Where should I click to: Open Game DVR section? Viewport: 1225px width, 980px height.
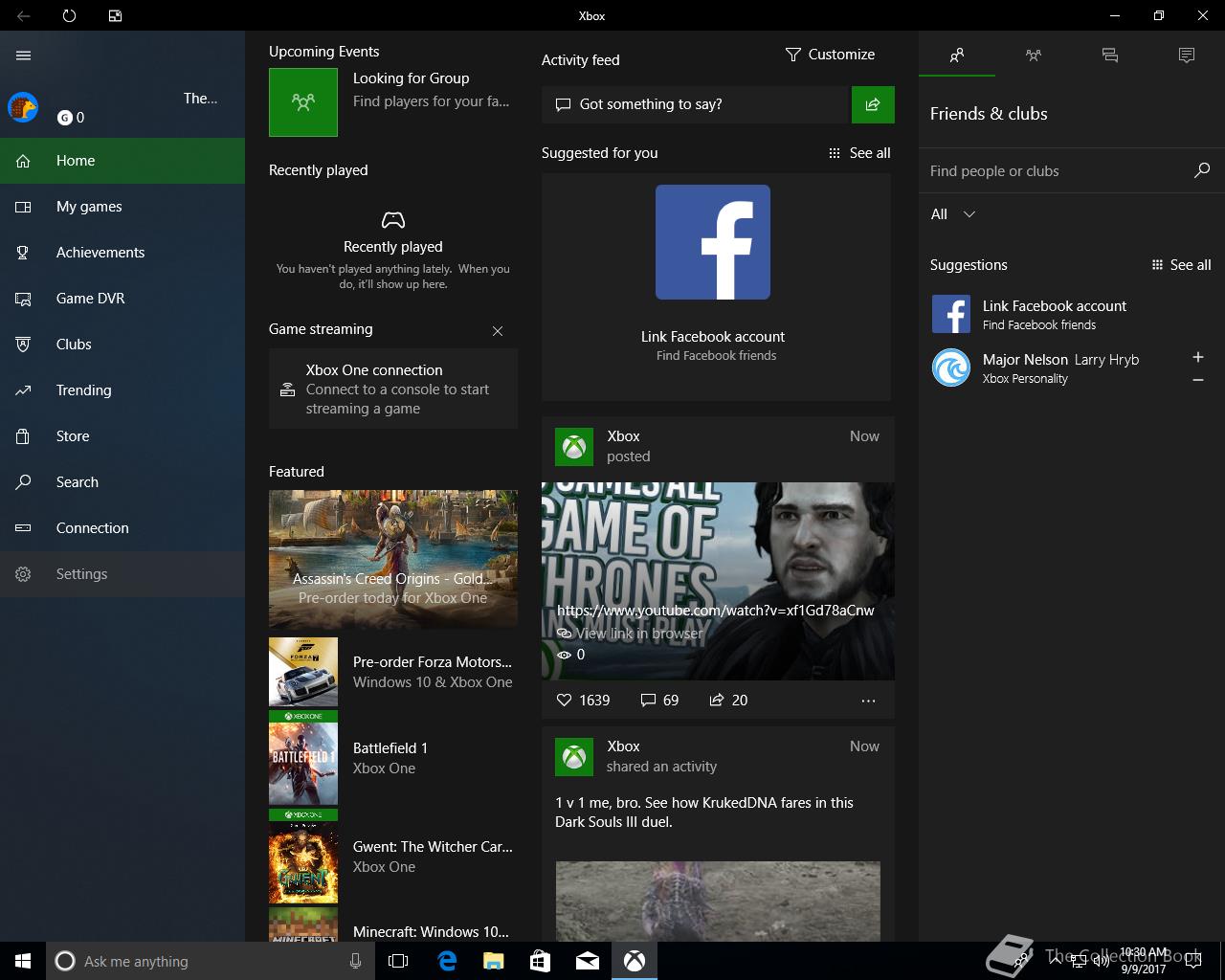coord(122,299)
